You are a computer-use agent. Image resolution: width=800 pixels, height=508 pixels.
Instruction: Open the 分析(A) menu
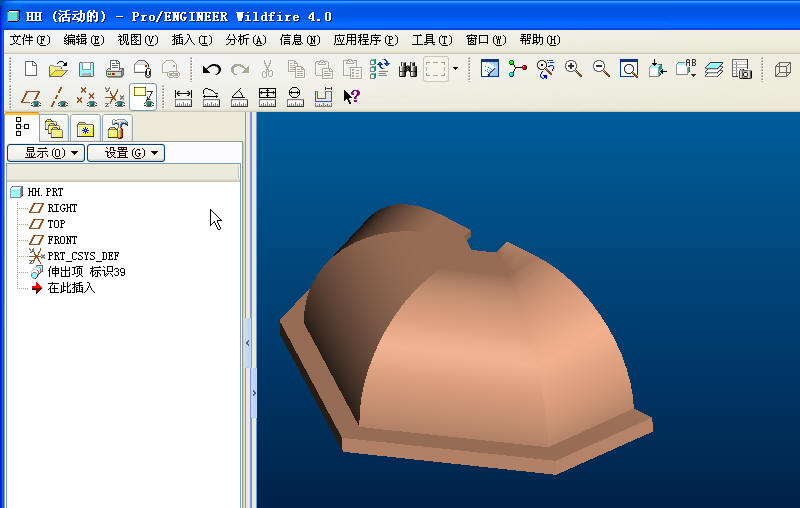point(246,40)
